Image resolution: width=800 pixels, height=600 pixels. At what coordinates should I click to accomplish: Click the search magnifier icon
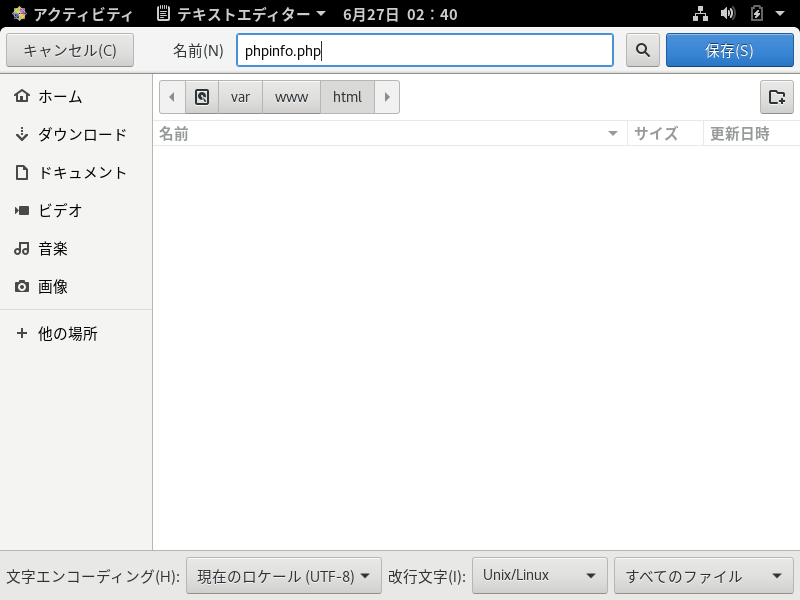click(642, 50)
